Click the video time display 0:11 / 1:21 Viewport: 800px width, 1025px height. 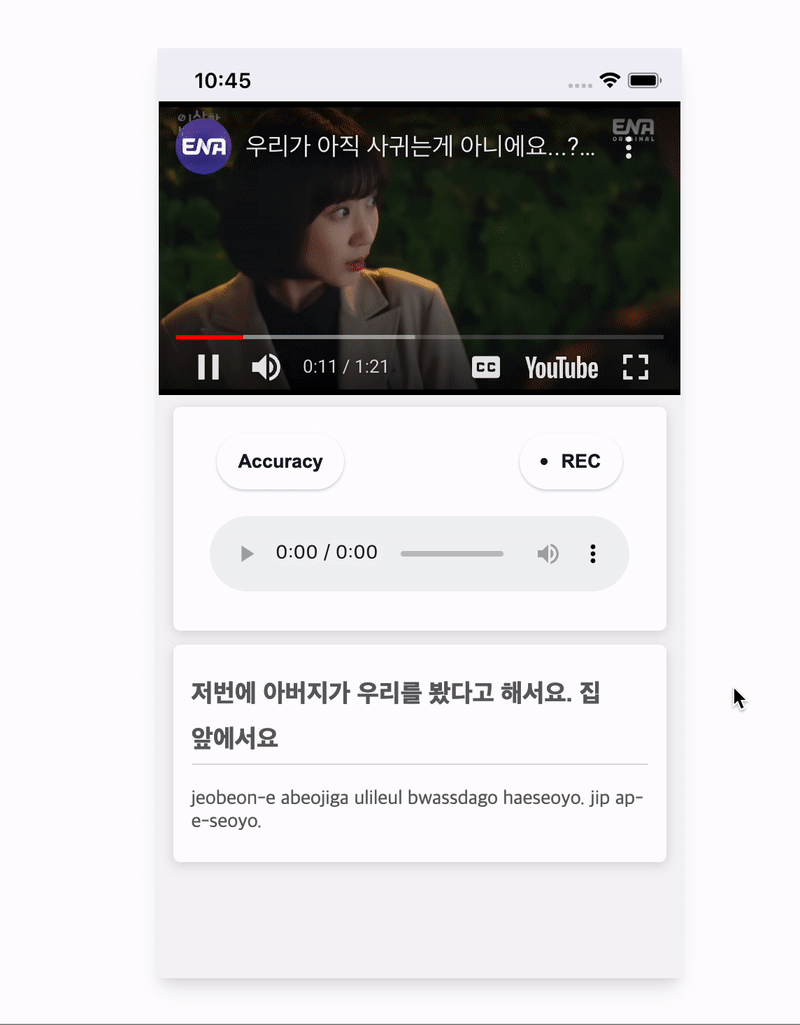345,367
